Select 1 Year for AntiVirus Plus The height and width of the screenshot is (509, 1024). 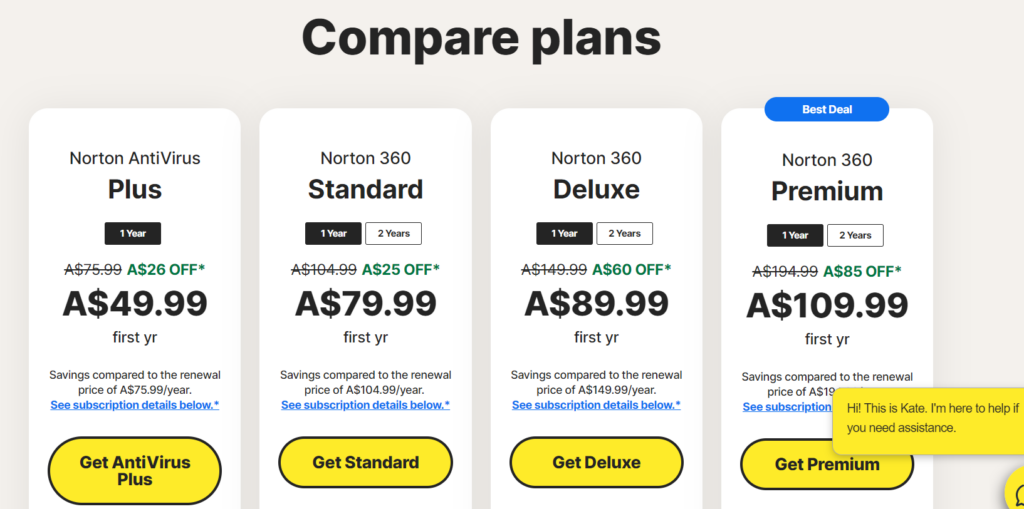(133, 233)
